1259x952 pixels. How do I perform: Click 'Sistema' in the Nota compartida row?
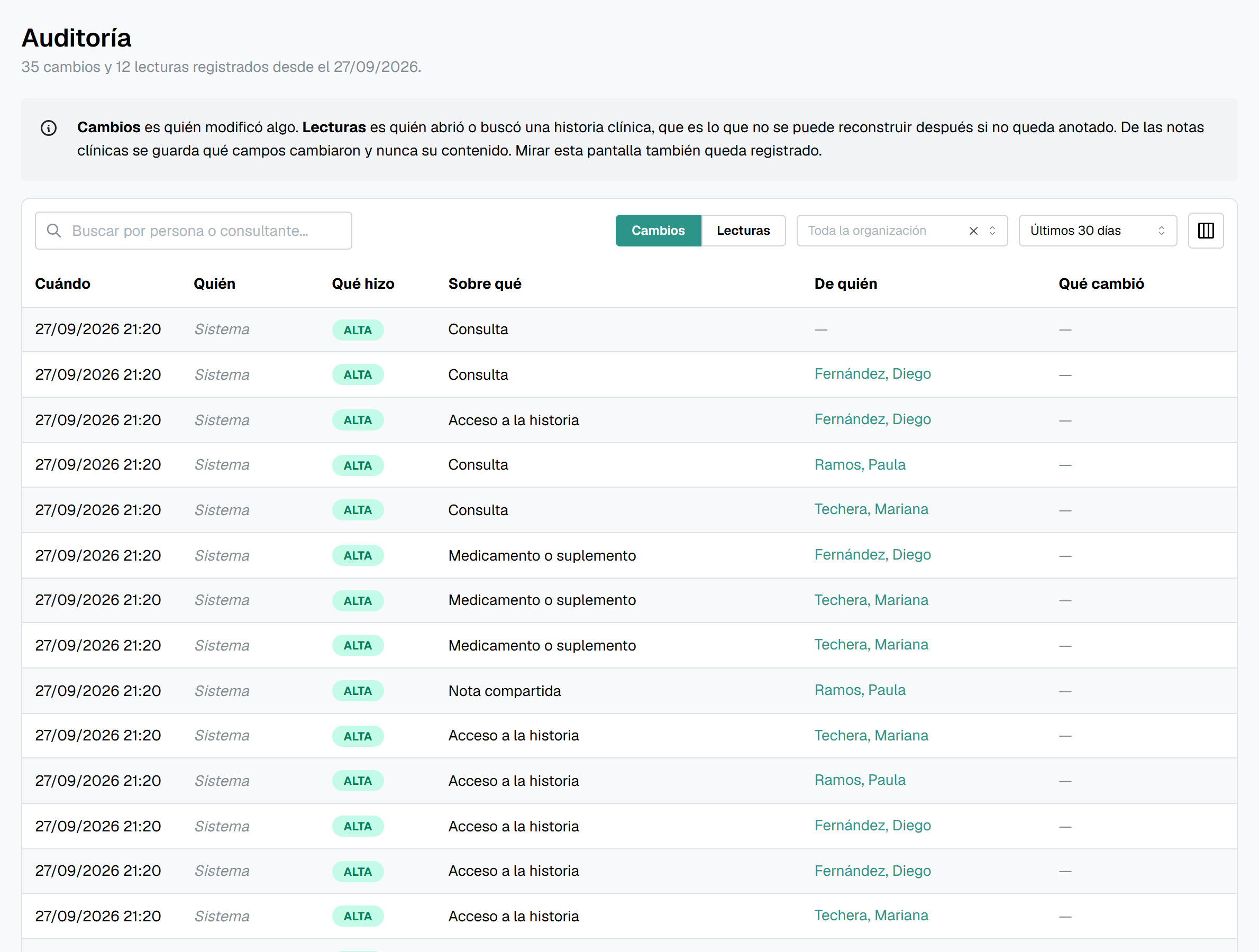222,691
